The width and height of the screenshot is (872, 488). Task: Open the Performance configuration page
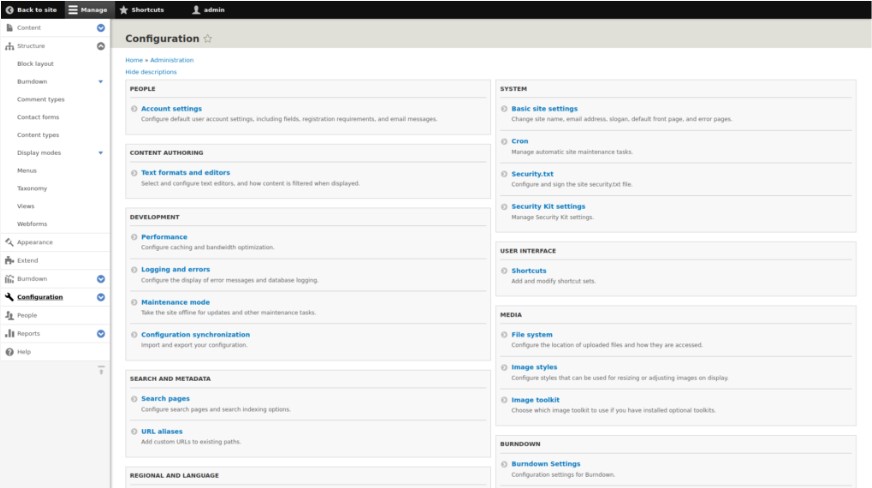(x=164, y=237)
